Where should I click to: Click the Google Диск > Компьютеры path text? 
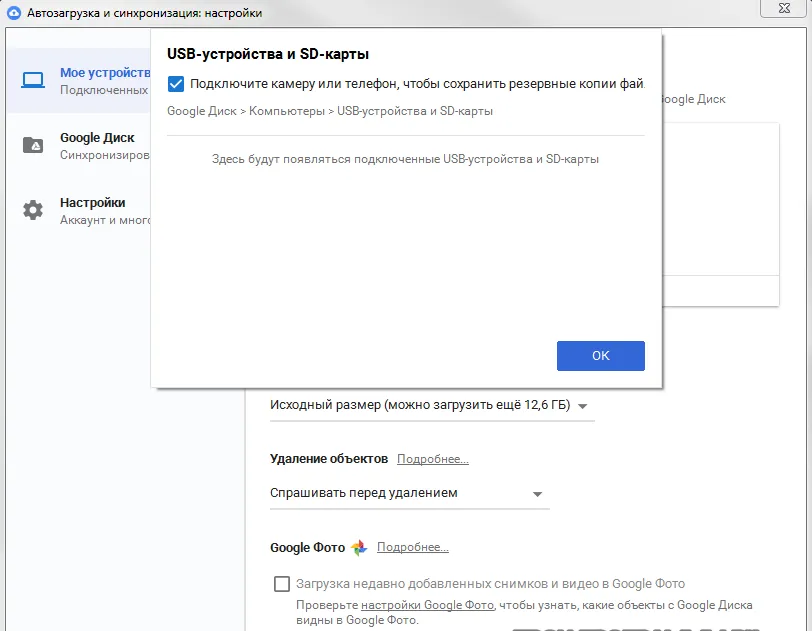[x=330, y=111]
